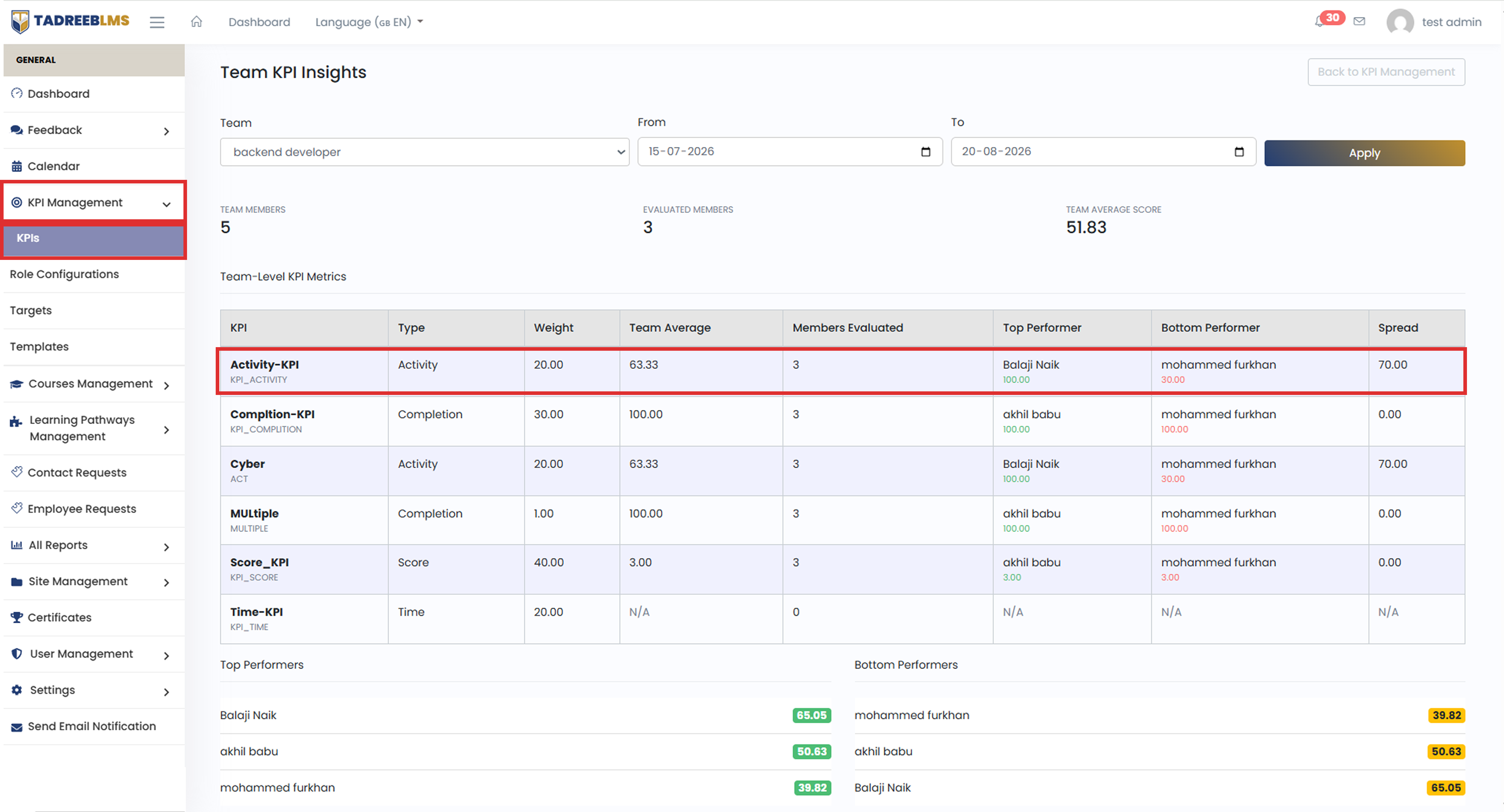Click Back to KPI Management button

click(x=1386, y=72)
